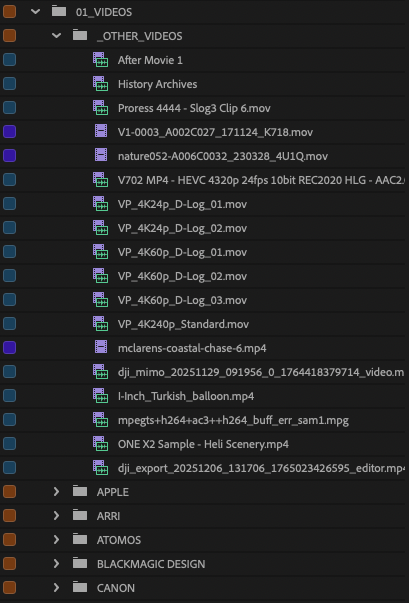This screenshot has height=603, width=409.
Task: Click icon of dji_export_20251206 editor clip
Action: (100, 467)
